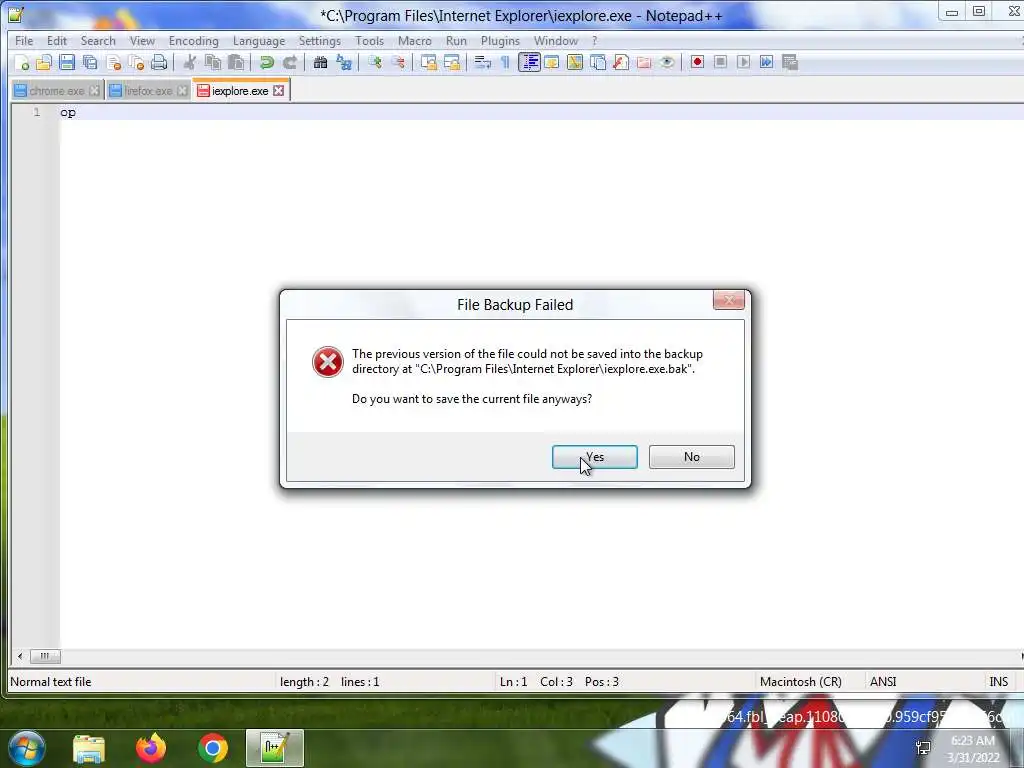This screenshot has width=1024, height=768.
Task: Toggle synchronize horizontal scrolling icon
Action: 452,63
